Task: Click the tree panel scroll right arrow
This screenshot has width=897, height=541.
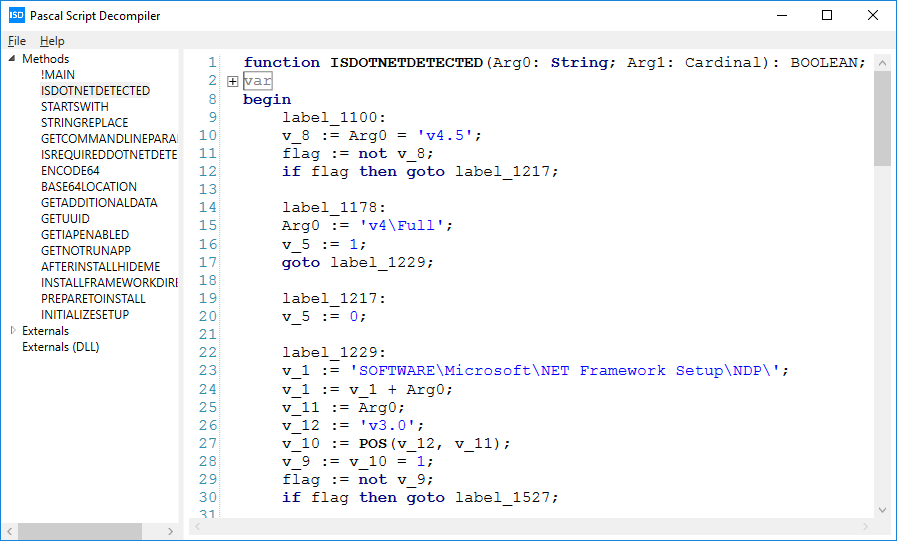Action: [170, 531]
